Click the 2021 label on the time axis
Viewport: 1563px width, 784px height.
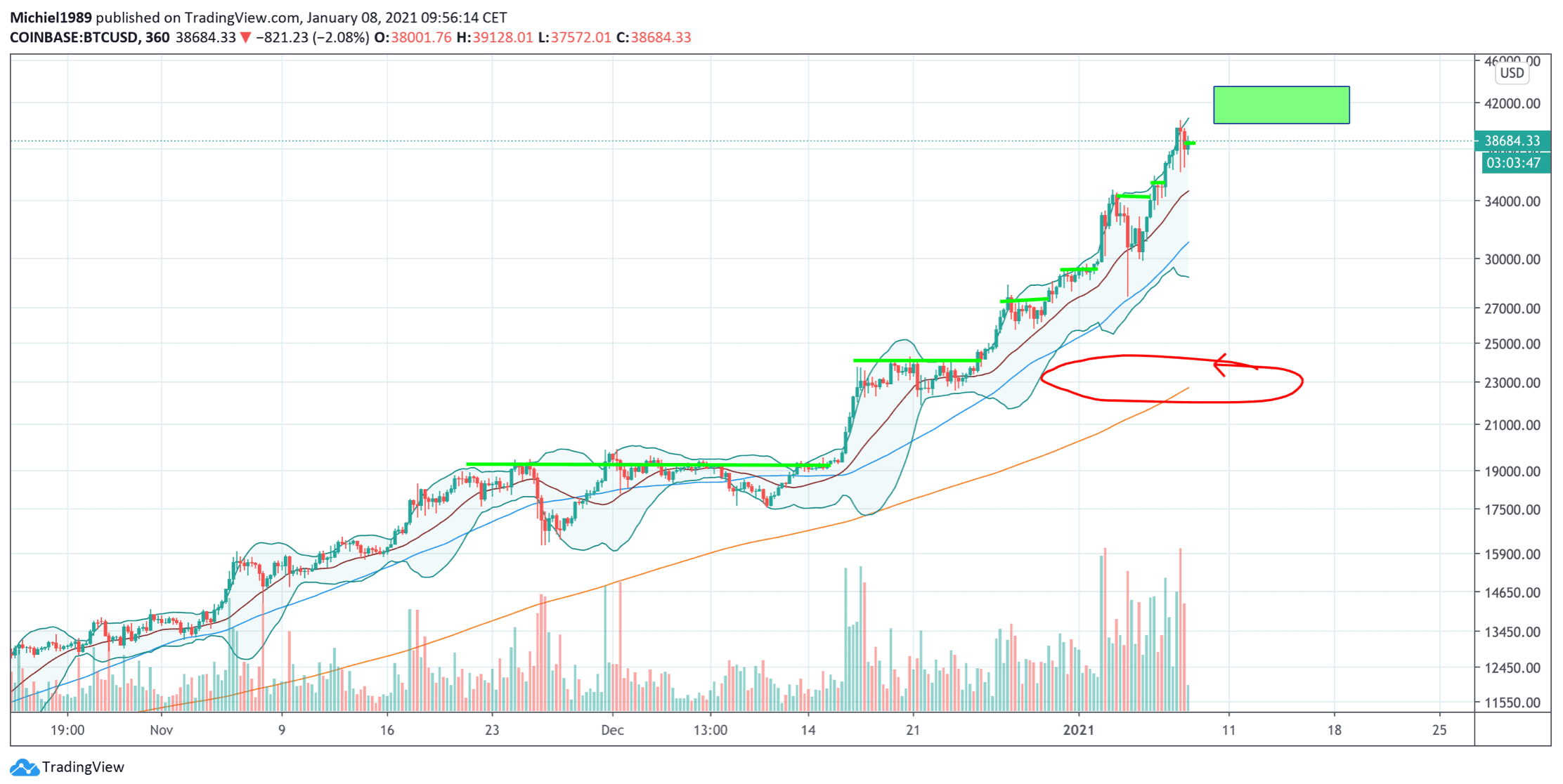[x=1079, y=731]
